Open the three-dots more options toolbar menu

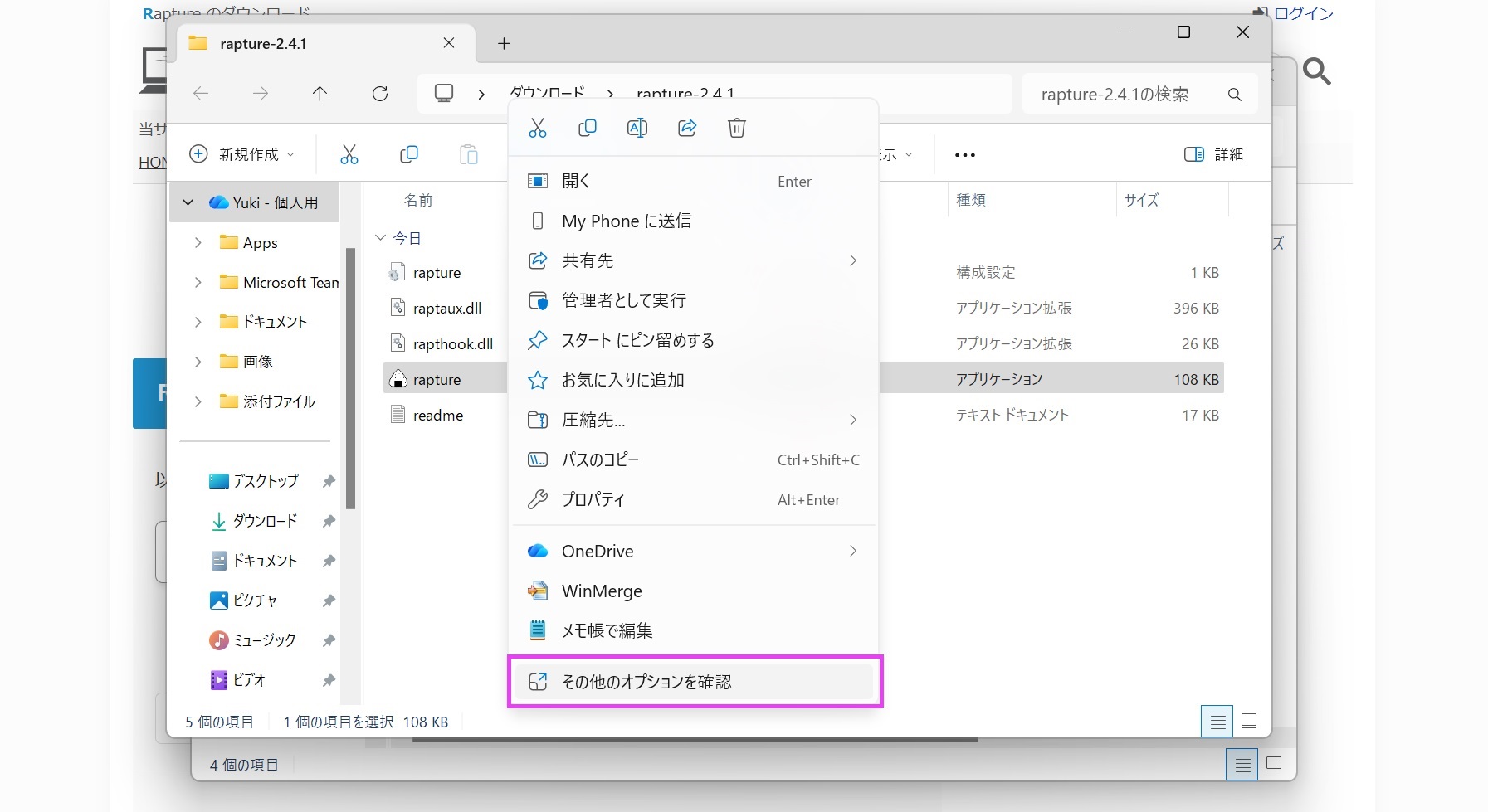pyautogui.click(x=964, y=155)
